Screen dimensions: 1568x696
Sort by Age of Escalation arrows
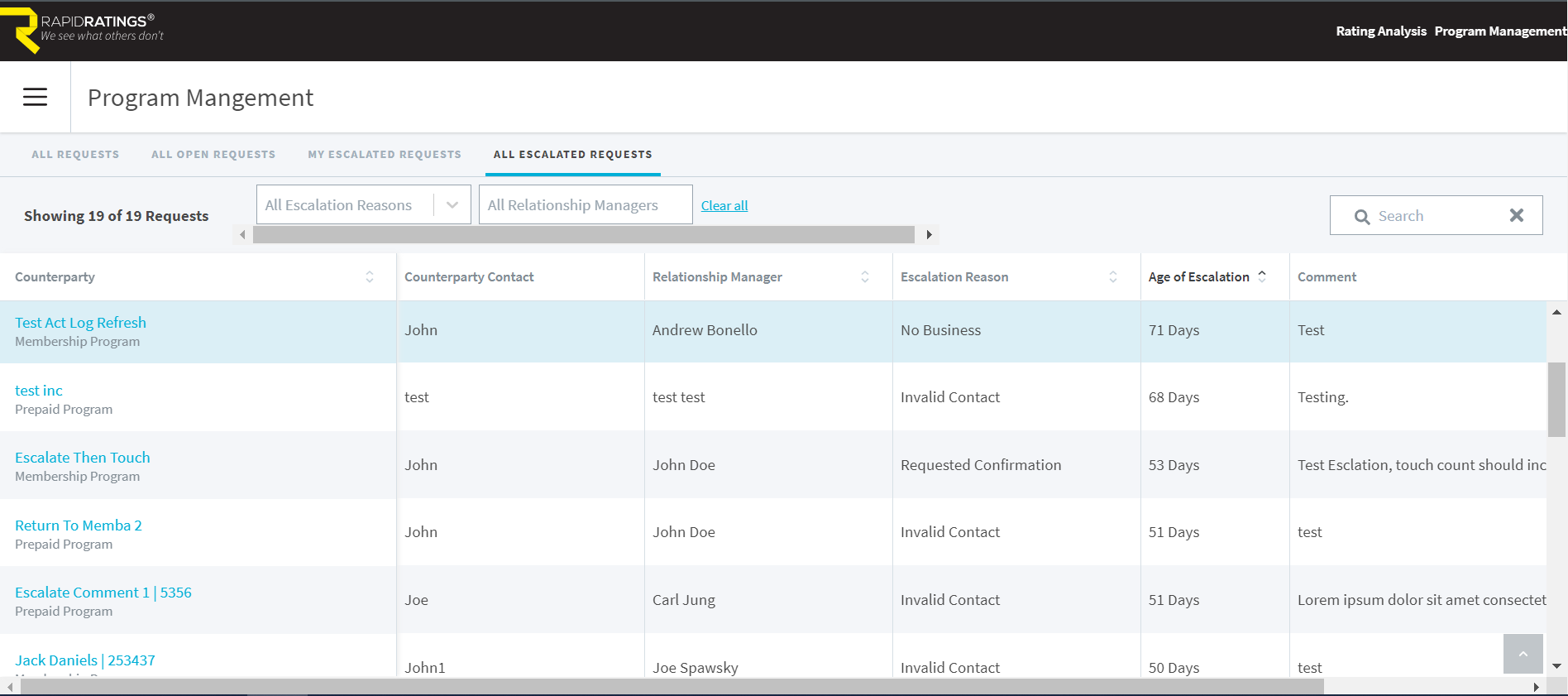(x=1262, y=276)
